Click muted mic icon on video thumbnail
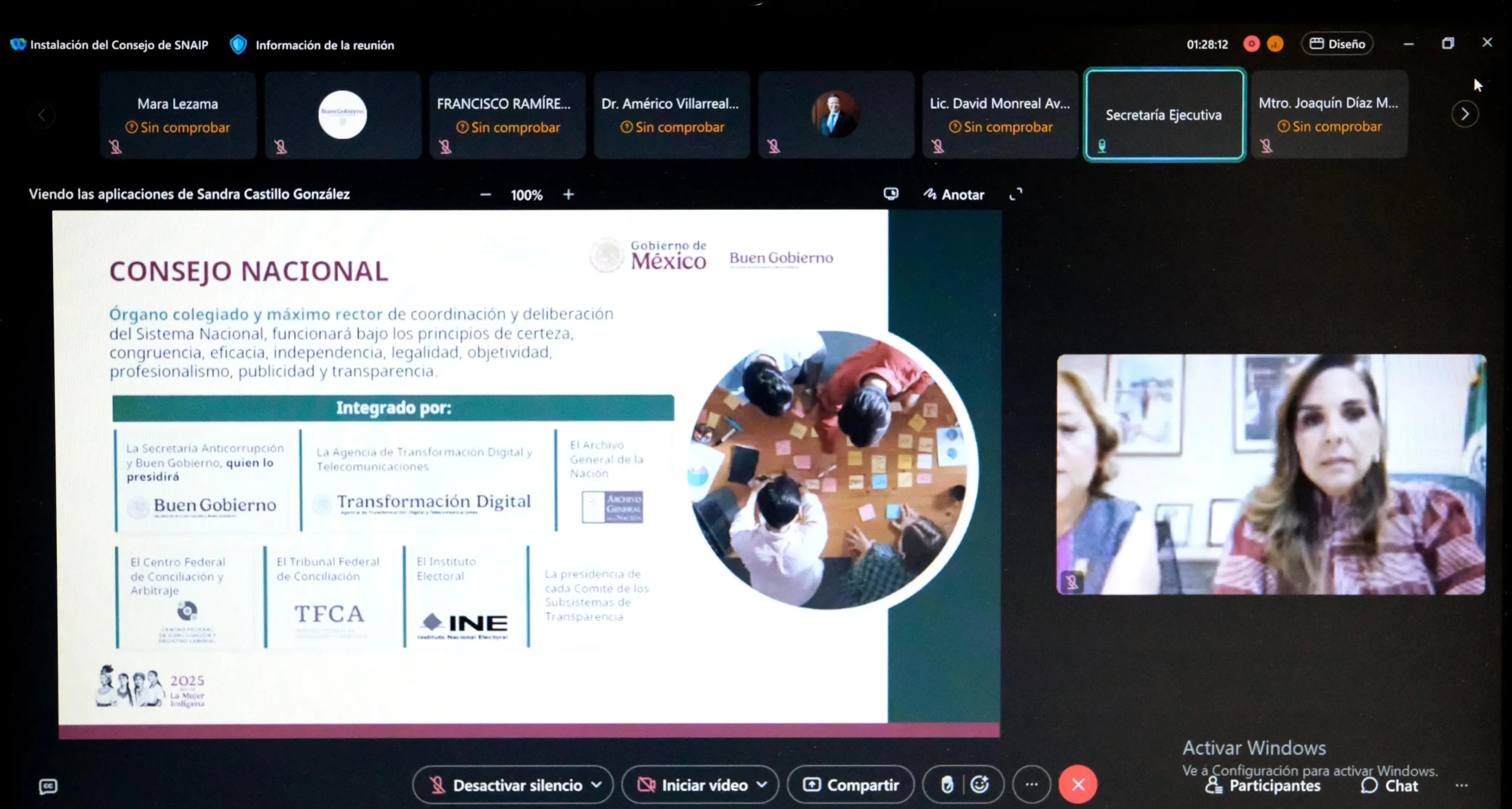The width and height of the screenshot is (1512, 809). click(x=1071, y=582)
